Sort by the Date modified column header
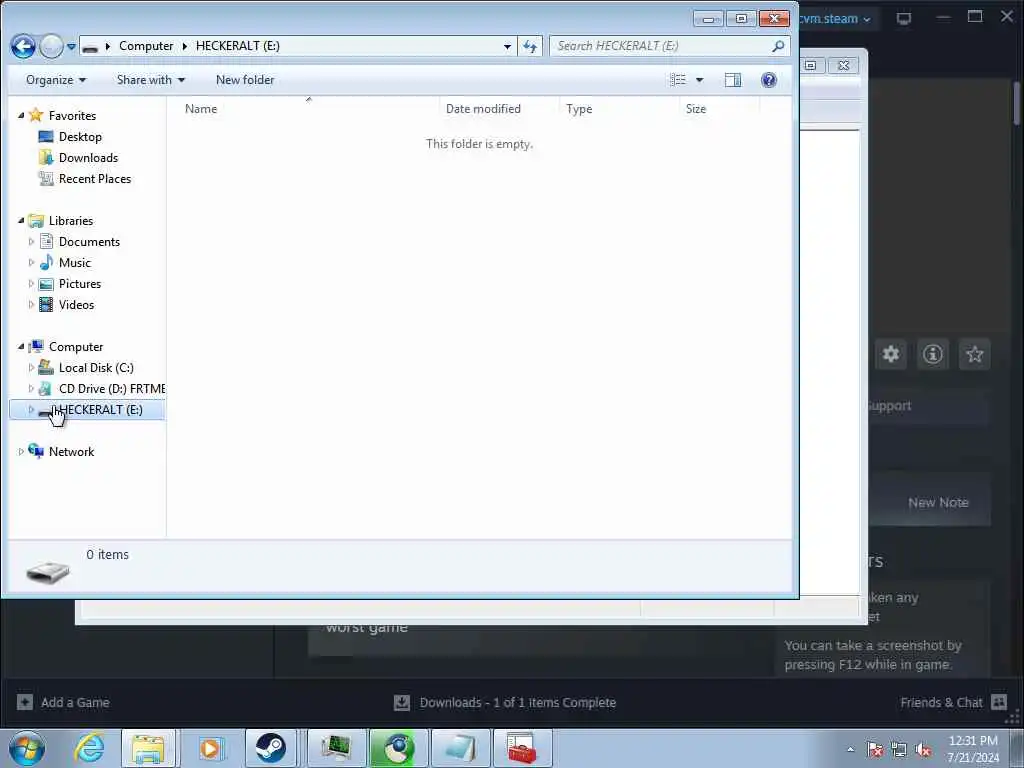Screen dimensions: 1024x768 [x=483, y=108]
